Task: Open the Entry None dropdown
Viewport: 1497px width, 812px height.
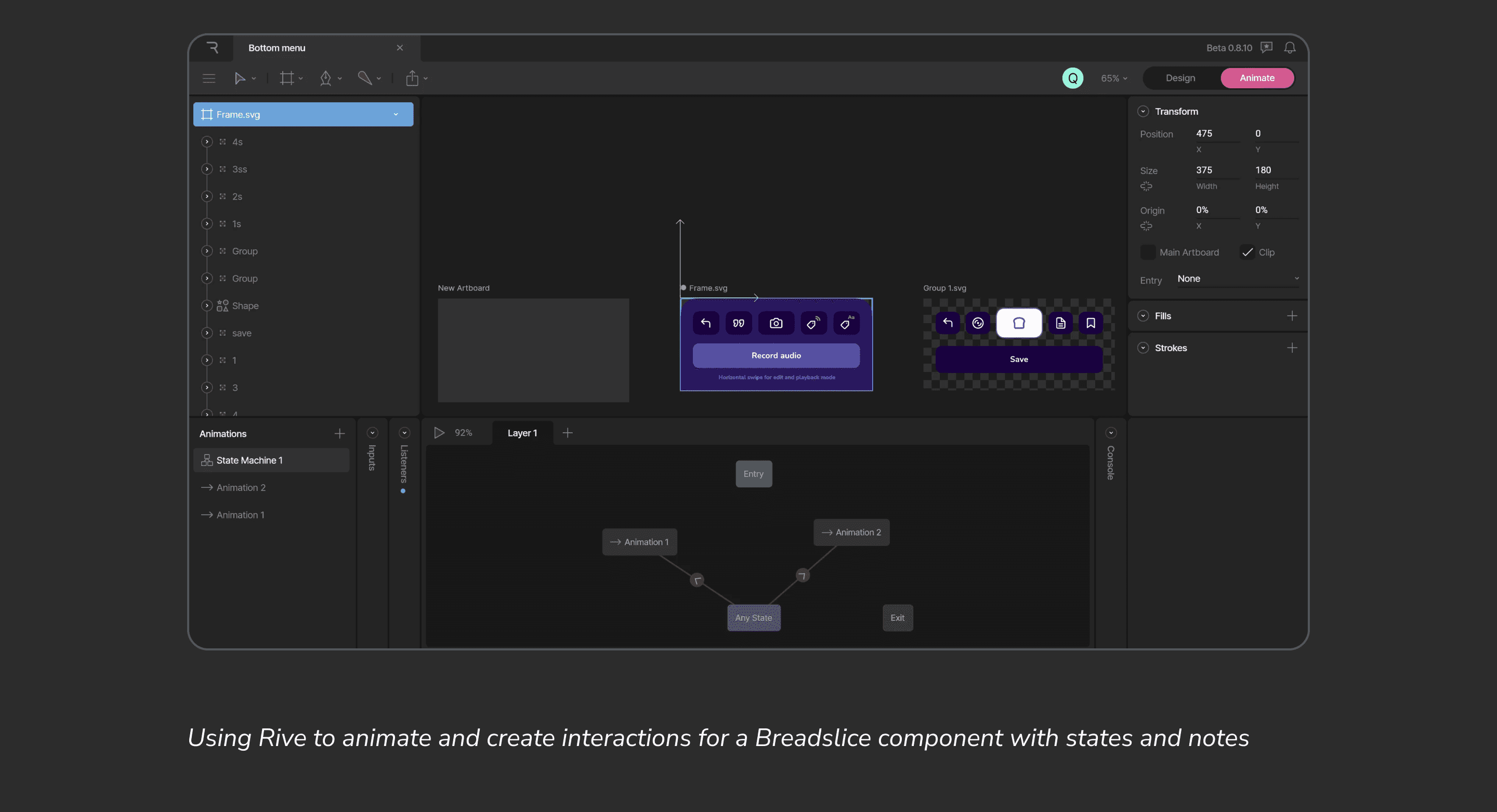Action: [x=1238, y=279]
